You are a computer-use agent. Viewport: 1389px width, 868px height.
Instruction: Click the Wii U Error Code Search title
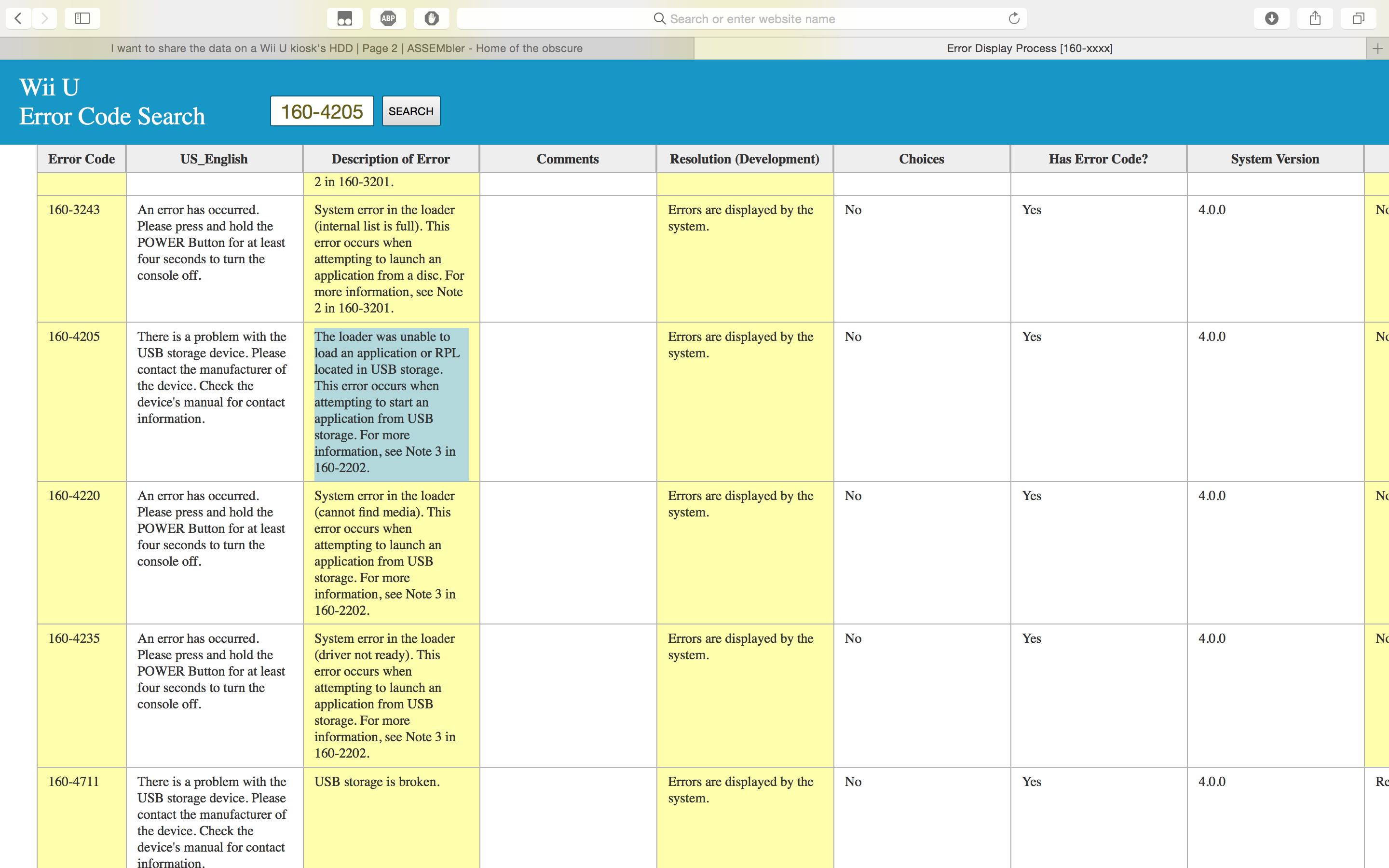pos(112,102)
